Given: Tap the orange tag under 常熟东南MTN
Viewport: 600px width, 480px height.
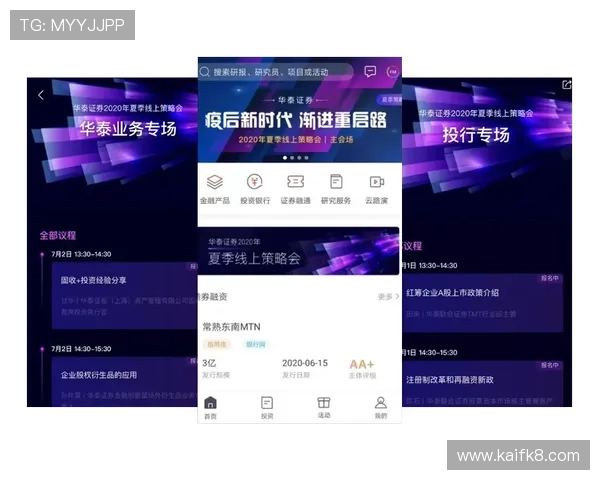Looking at the screenshot, I should coord(216,344).
